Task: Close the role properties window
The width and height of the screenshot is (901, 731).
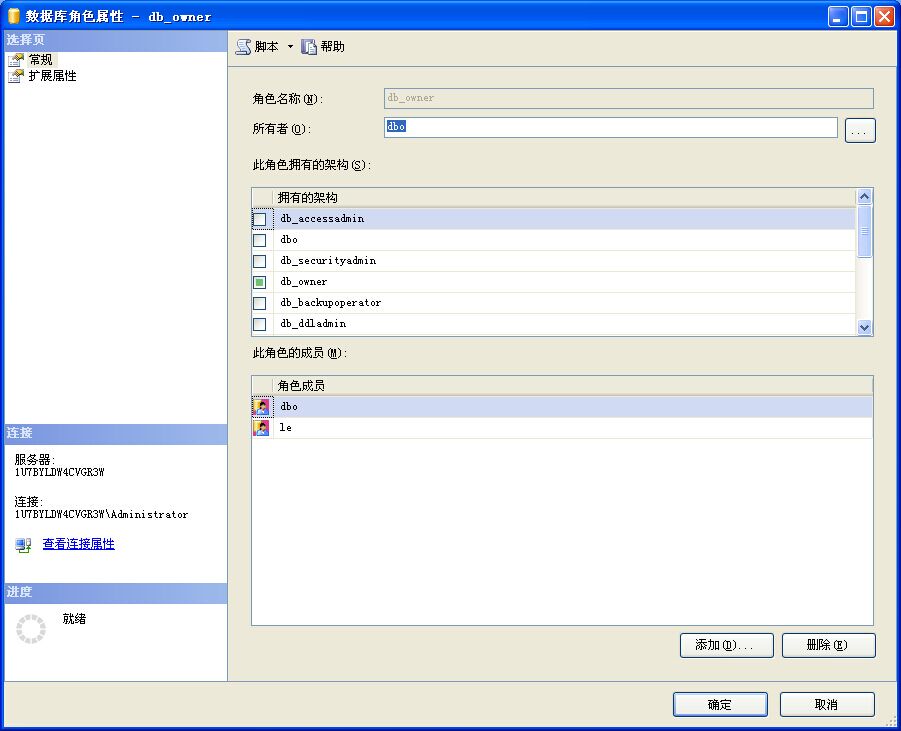Action: click(x=884, y=17)
